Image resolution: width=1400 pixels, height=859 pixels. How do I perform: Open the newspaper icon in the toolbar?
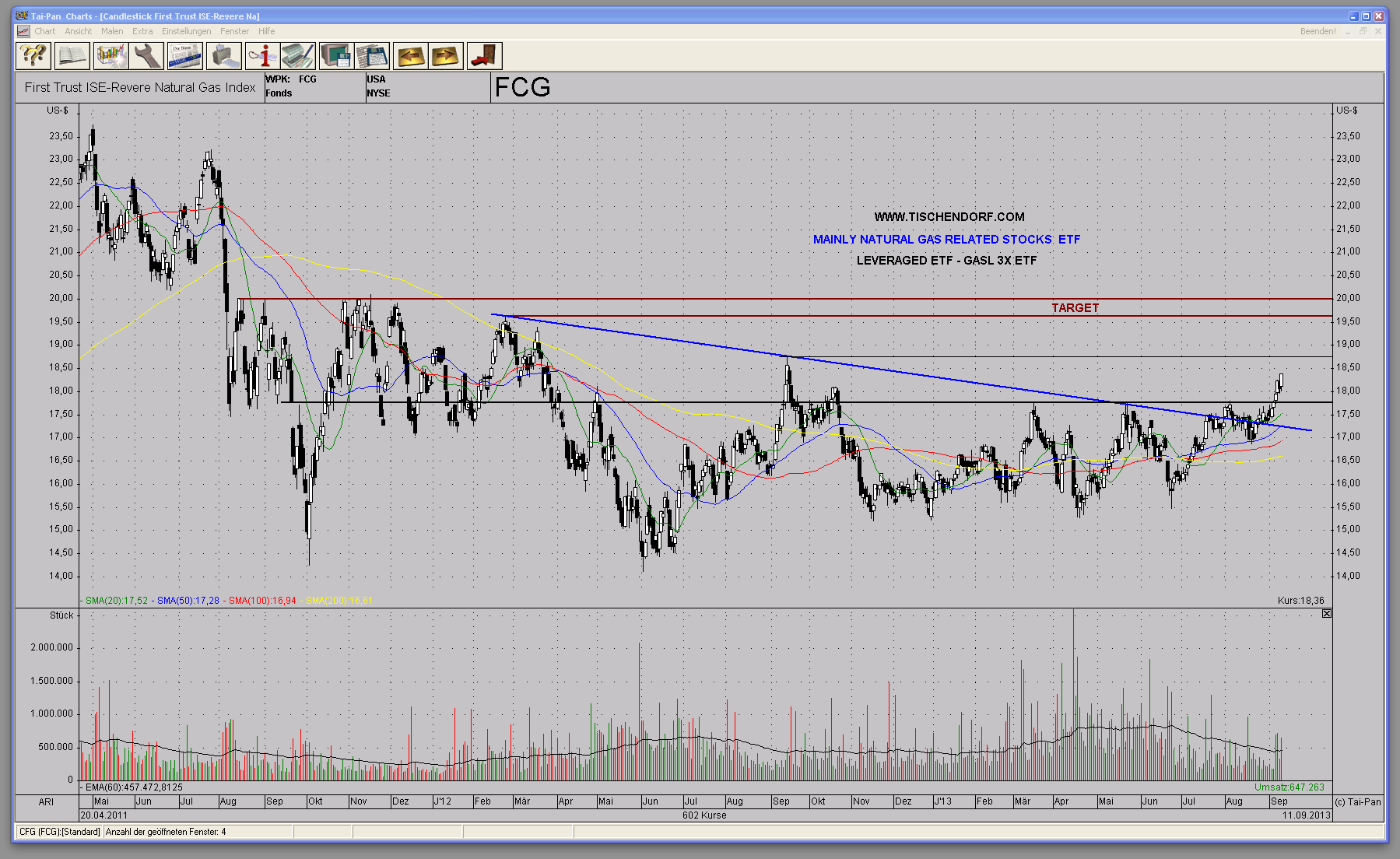[x=184, y=56]
